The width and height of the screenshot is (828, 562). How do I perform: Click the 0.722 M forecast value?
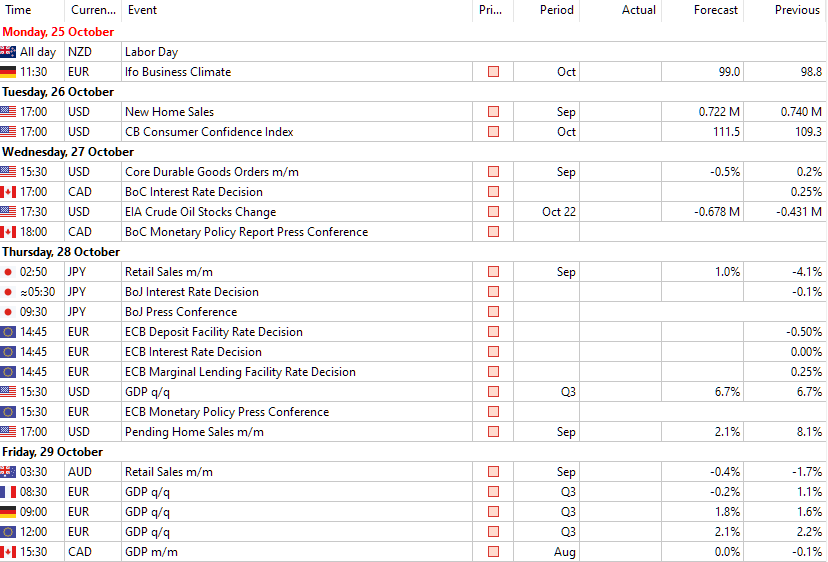(x=719, y=112)
